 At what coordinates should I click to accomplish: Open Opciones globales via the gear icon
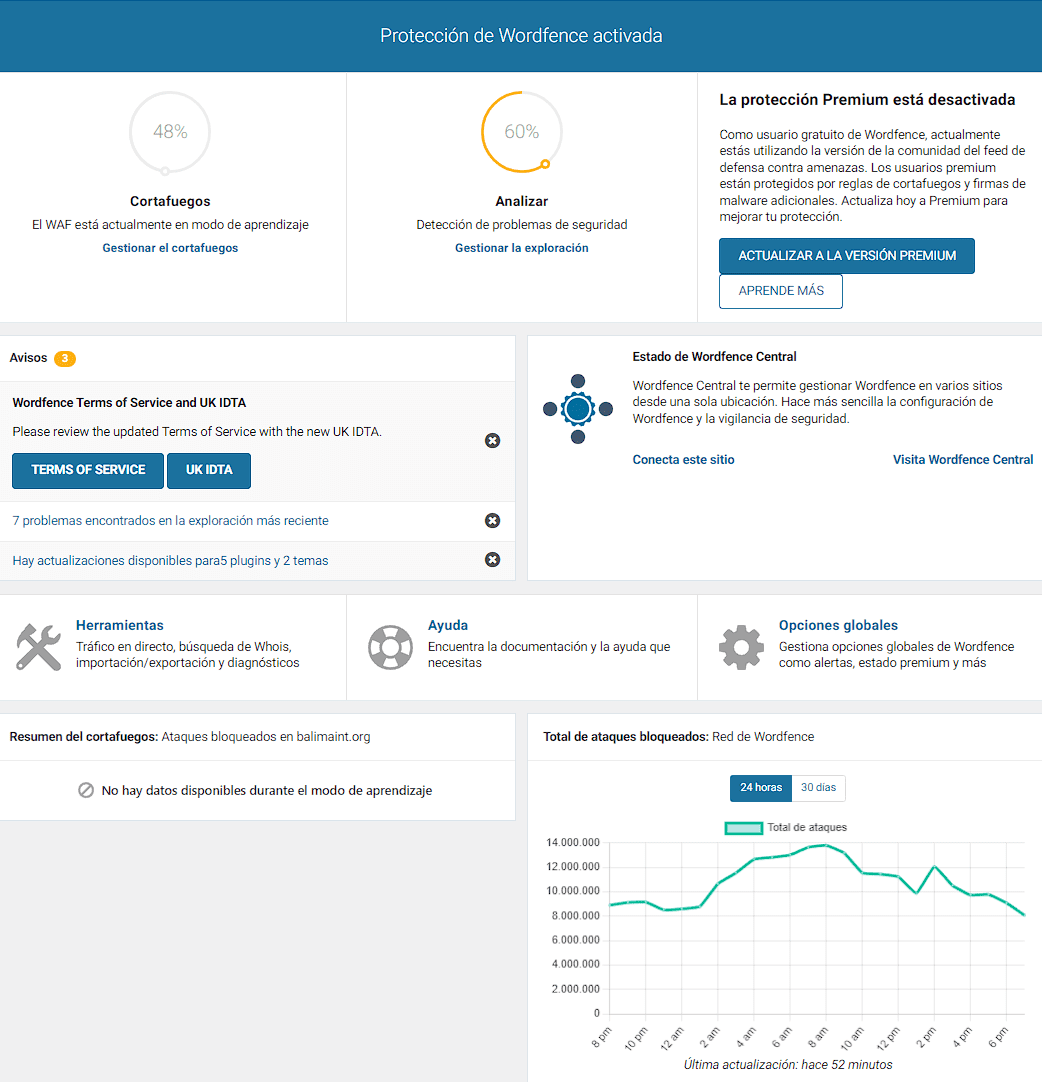click(740, 646)
